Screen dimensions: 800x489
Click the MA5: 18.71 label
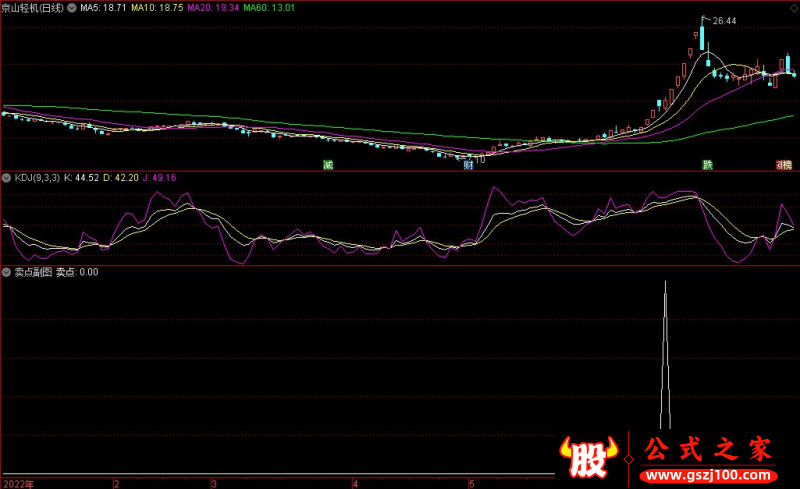point(103,8)
